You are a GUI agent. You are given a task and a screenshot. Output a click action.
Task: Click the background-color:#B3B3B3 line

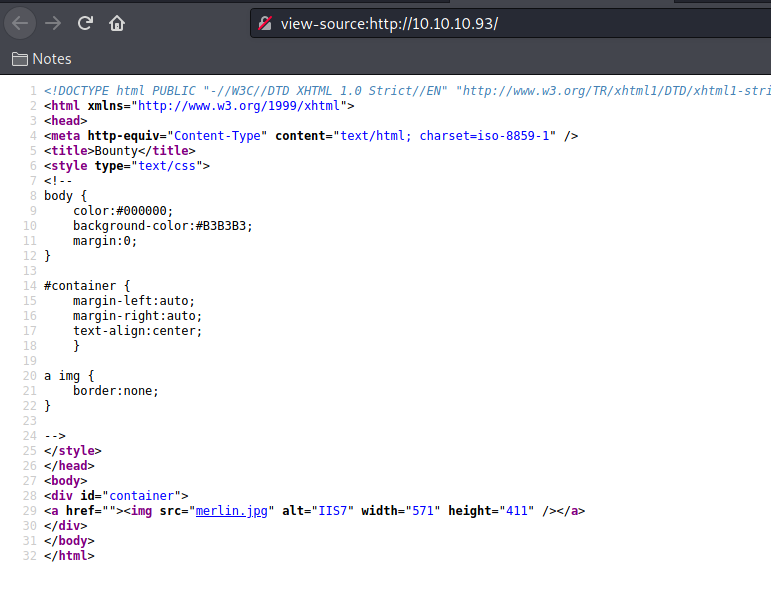pos(163,226)
